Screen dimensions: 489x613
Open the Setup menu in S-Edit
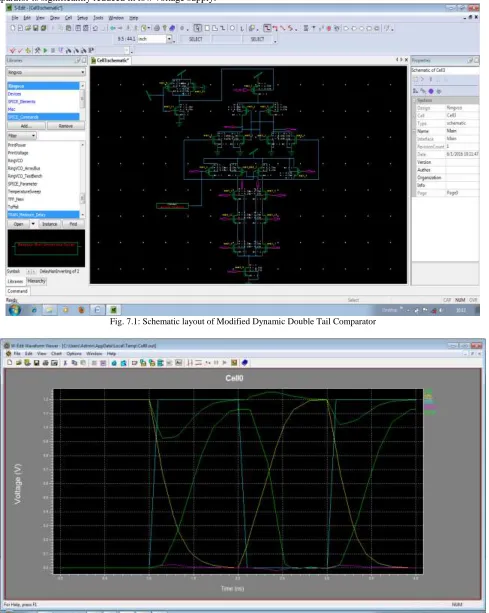pyautogui.click(x=82, y=18)
